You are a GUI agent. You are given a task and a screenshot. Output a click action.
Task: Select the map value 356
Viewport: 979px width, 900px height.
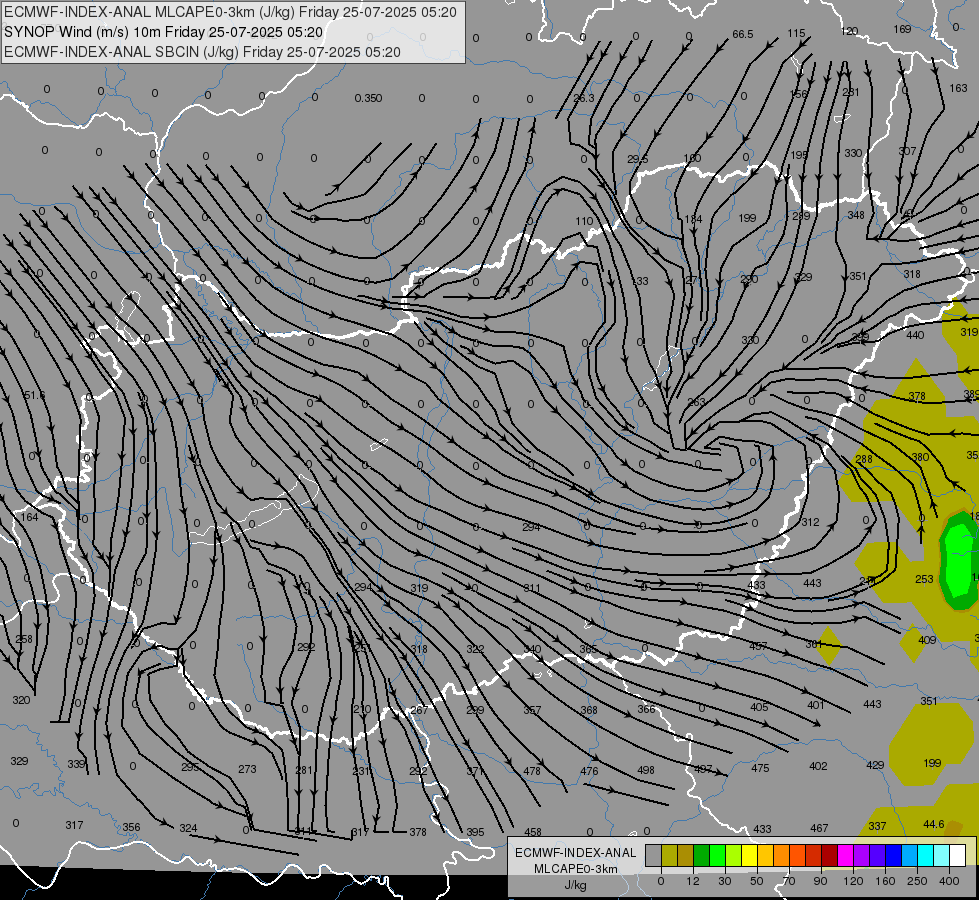(131, 827)
